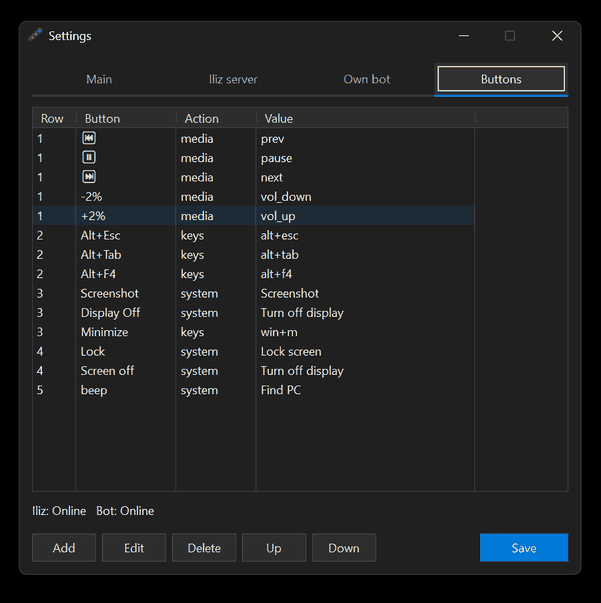Click the 'alt+tab' value cell
601x603 pixels.
click(x=280, y=255)
